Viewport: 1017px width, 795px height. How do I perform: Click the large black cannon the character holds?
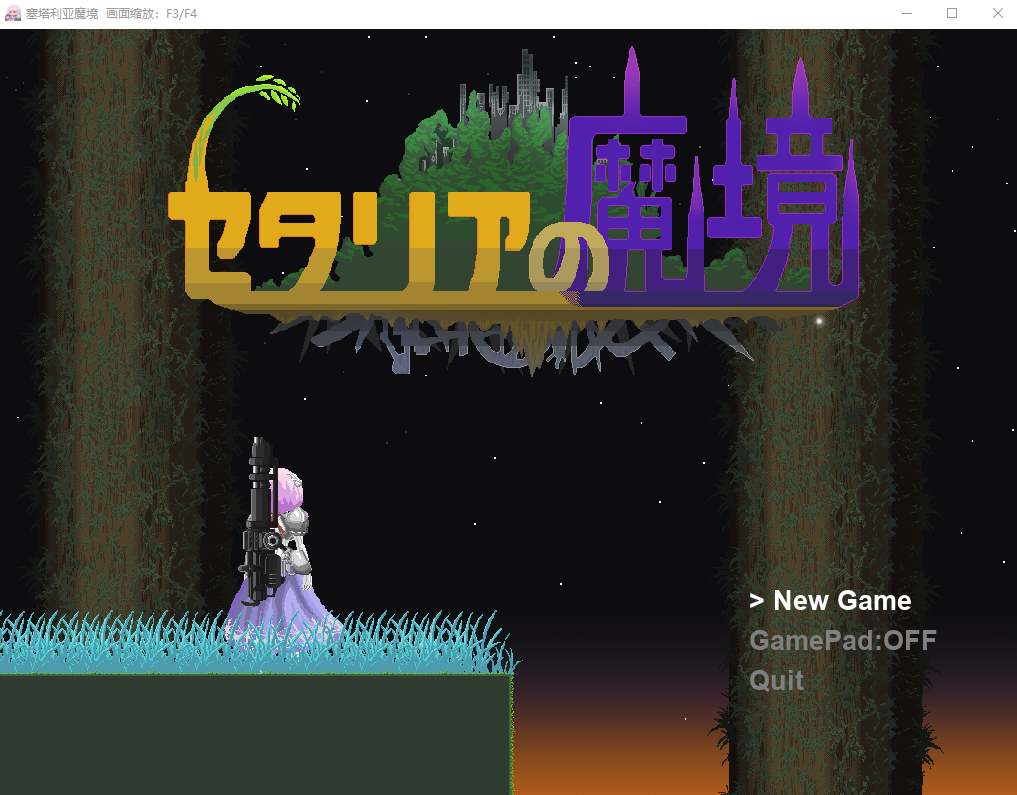(261, 520)
